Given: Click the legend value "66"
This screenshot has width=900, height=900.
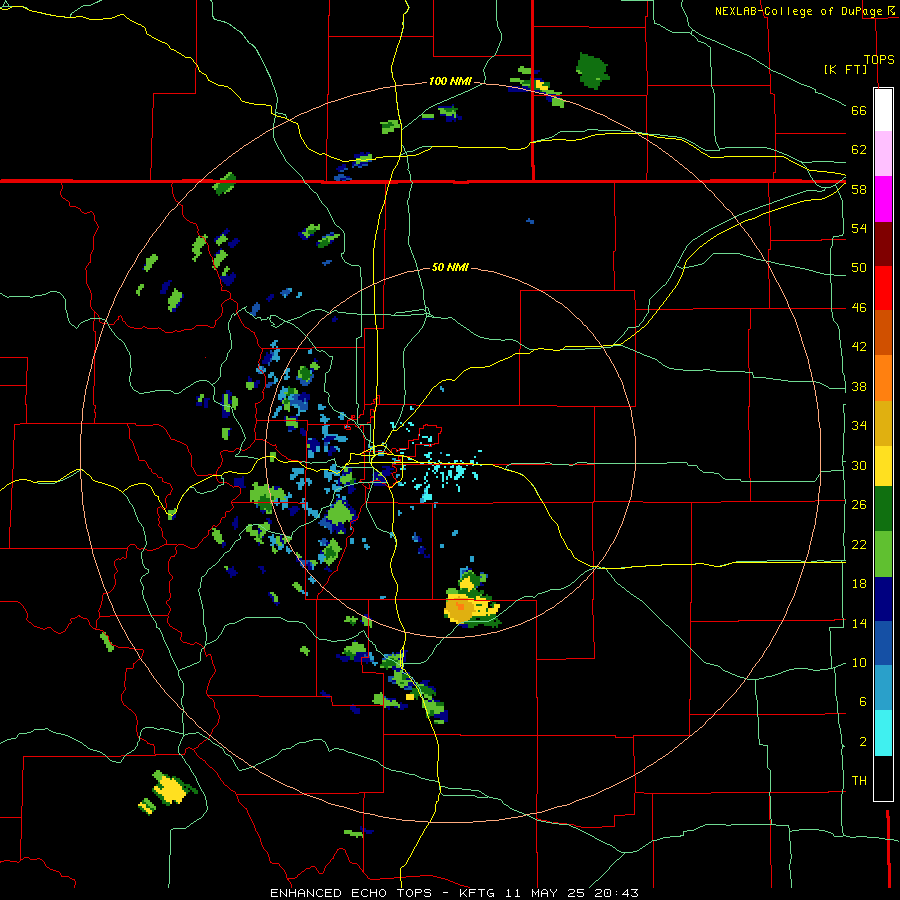Looking at the screenshot, I should (859, 110).
